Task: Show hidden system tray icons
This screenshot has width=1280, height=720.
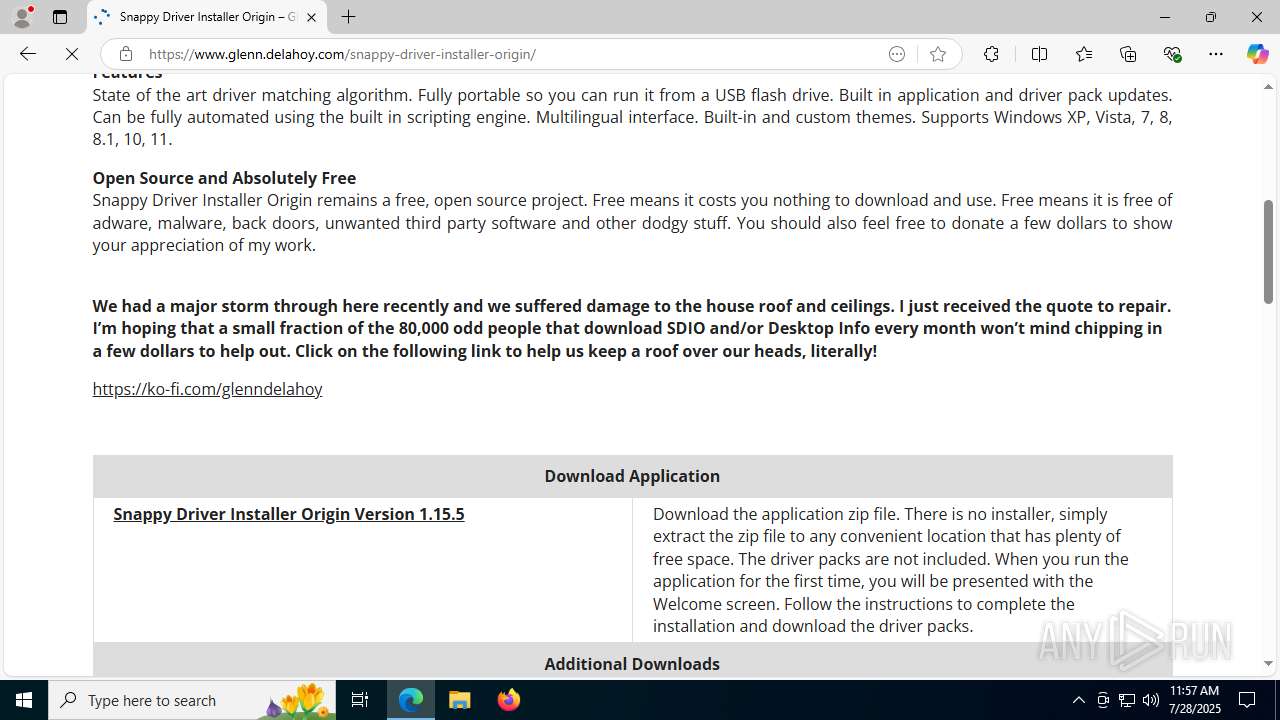Action: click(x=1078, y=700)
